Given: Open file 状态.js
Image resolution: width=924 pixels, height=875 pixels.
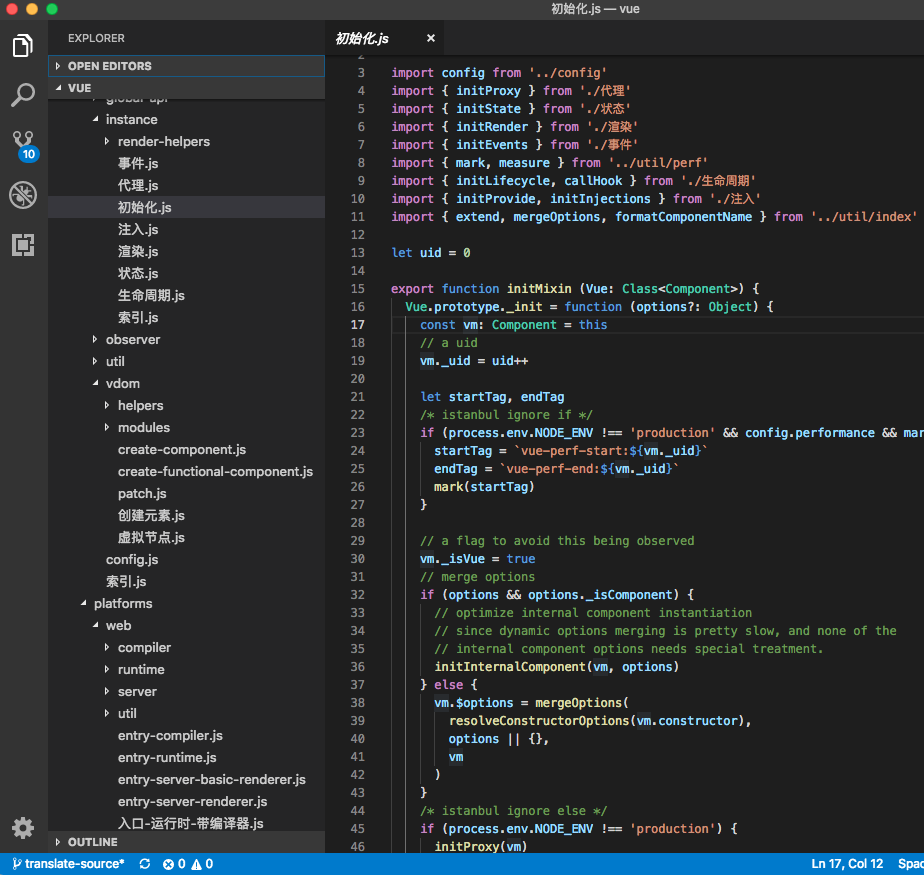Looking at the screenshot, I should [x=186, y=273].
